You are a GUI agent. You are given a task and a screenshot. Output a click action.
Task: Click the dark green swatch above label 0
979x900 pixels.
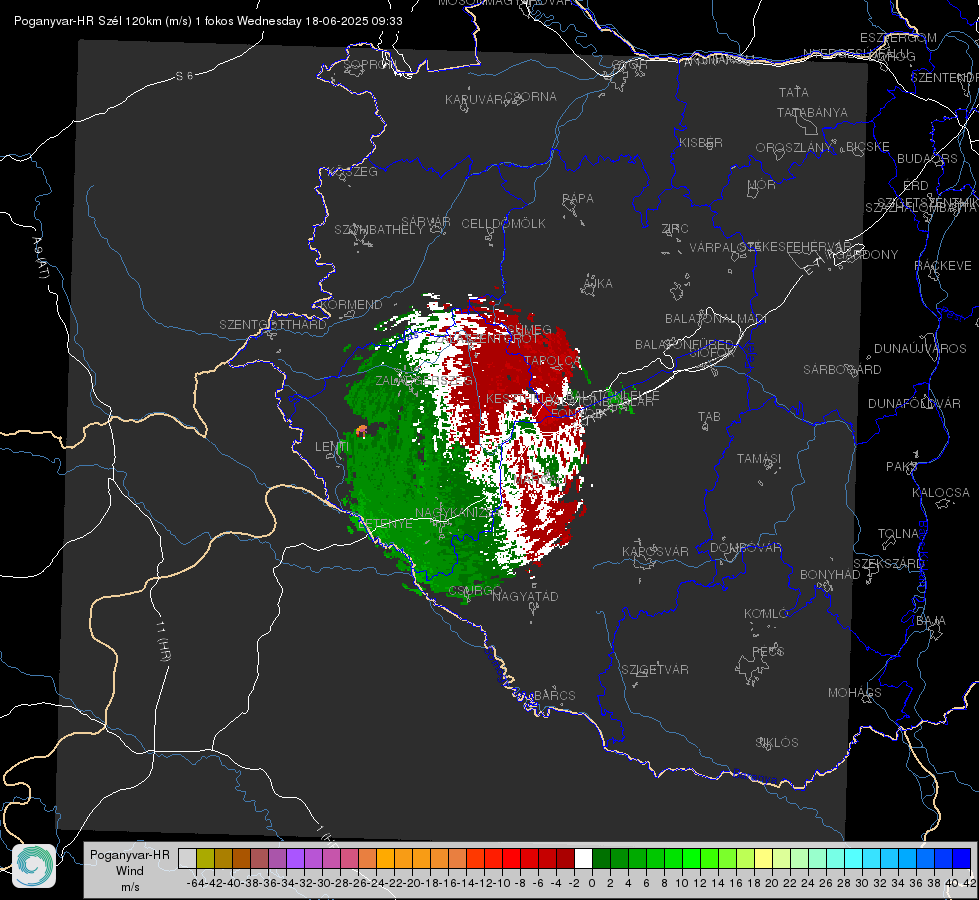pyautogui.click(x=601, y=858)
